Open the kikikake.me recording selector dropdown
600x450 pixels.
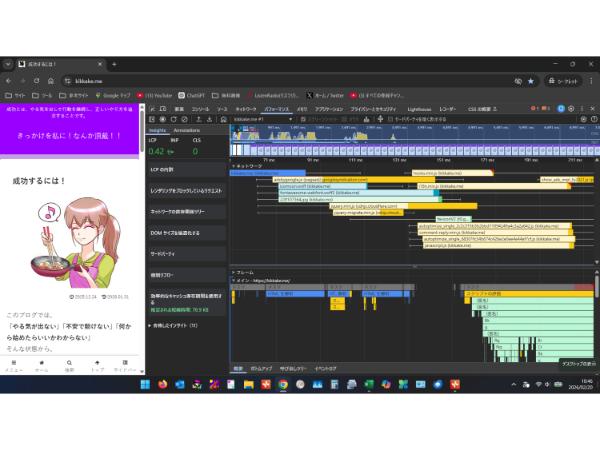coord(257,118)
